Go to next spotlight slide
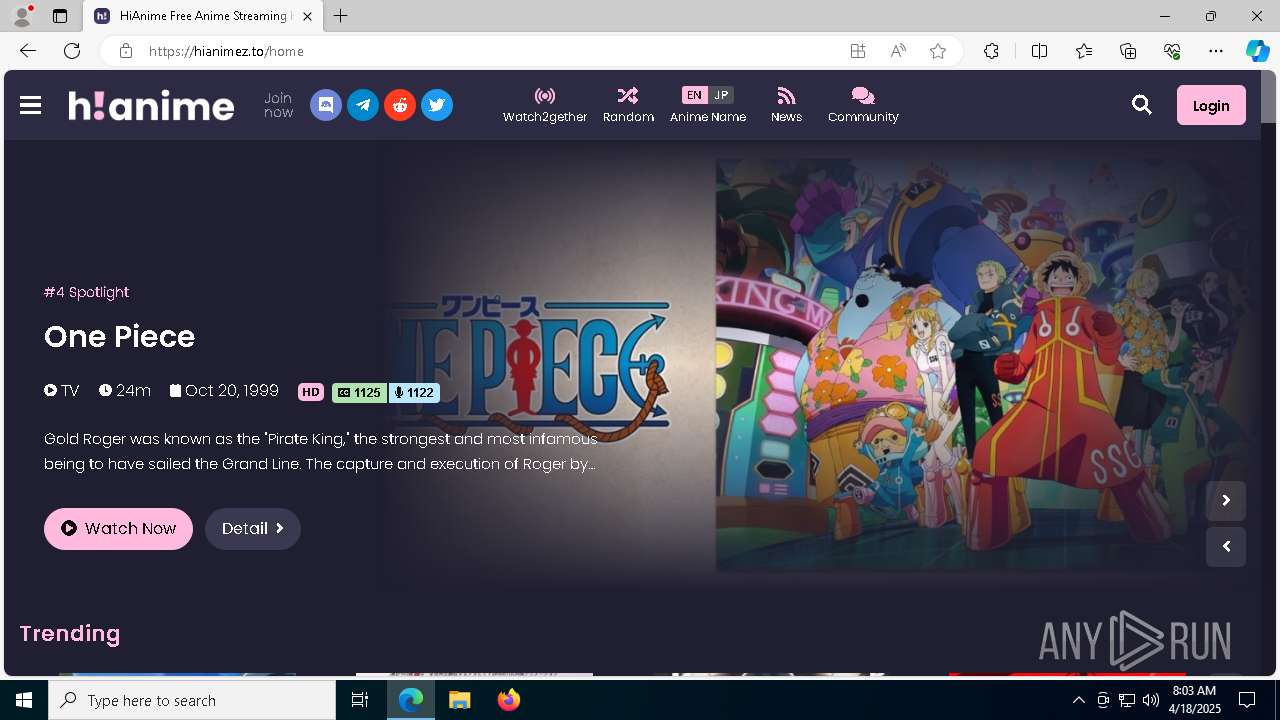Viewport: 1280px width, 720px height. pyautogui.click(x=1226, y=501)
